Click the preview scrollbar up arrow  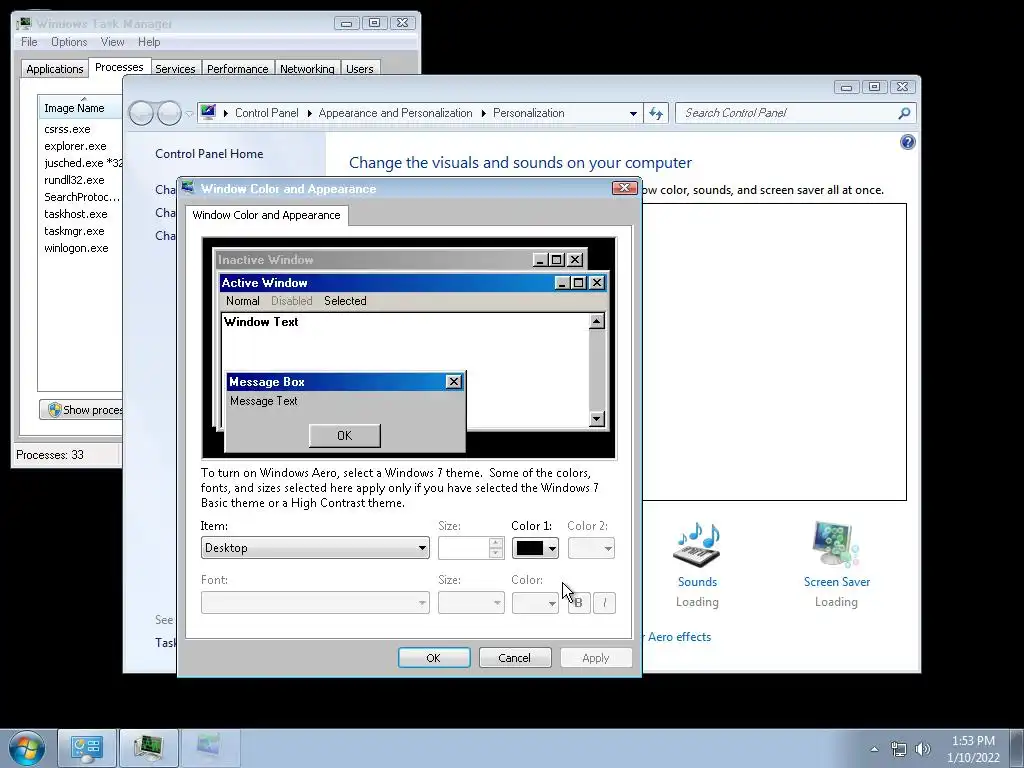click(596, 321)
